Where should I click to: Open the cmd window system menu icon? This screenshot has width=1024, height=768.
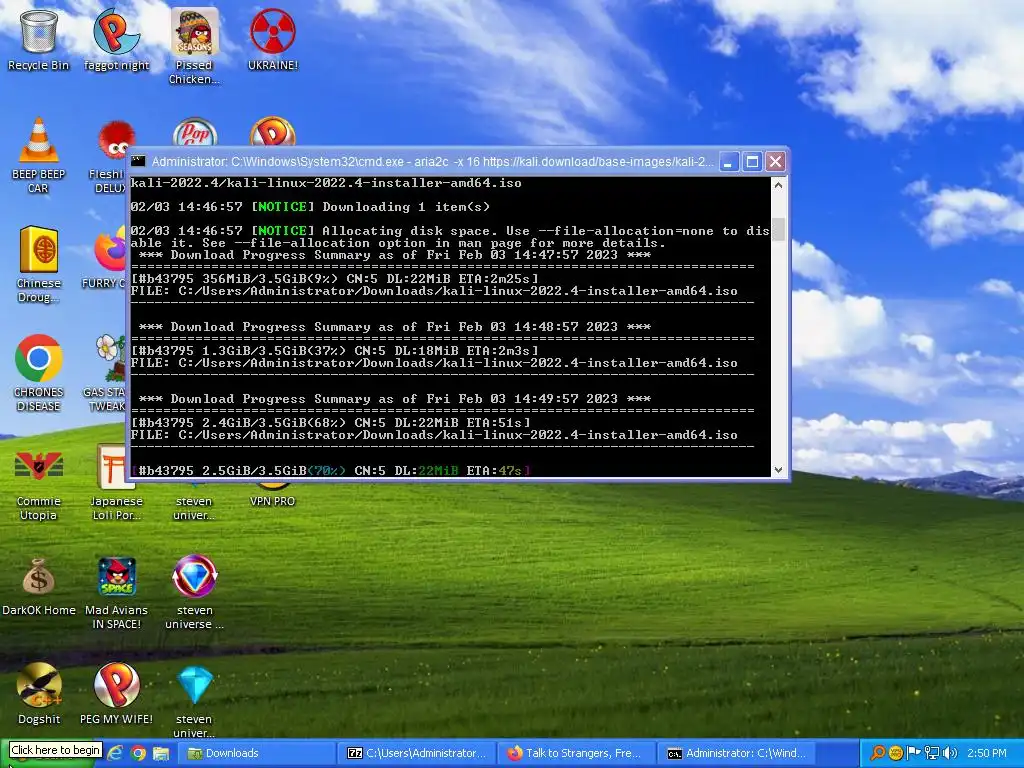138,161
